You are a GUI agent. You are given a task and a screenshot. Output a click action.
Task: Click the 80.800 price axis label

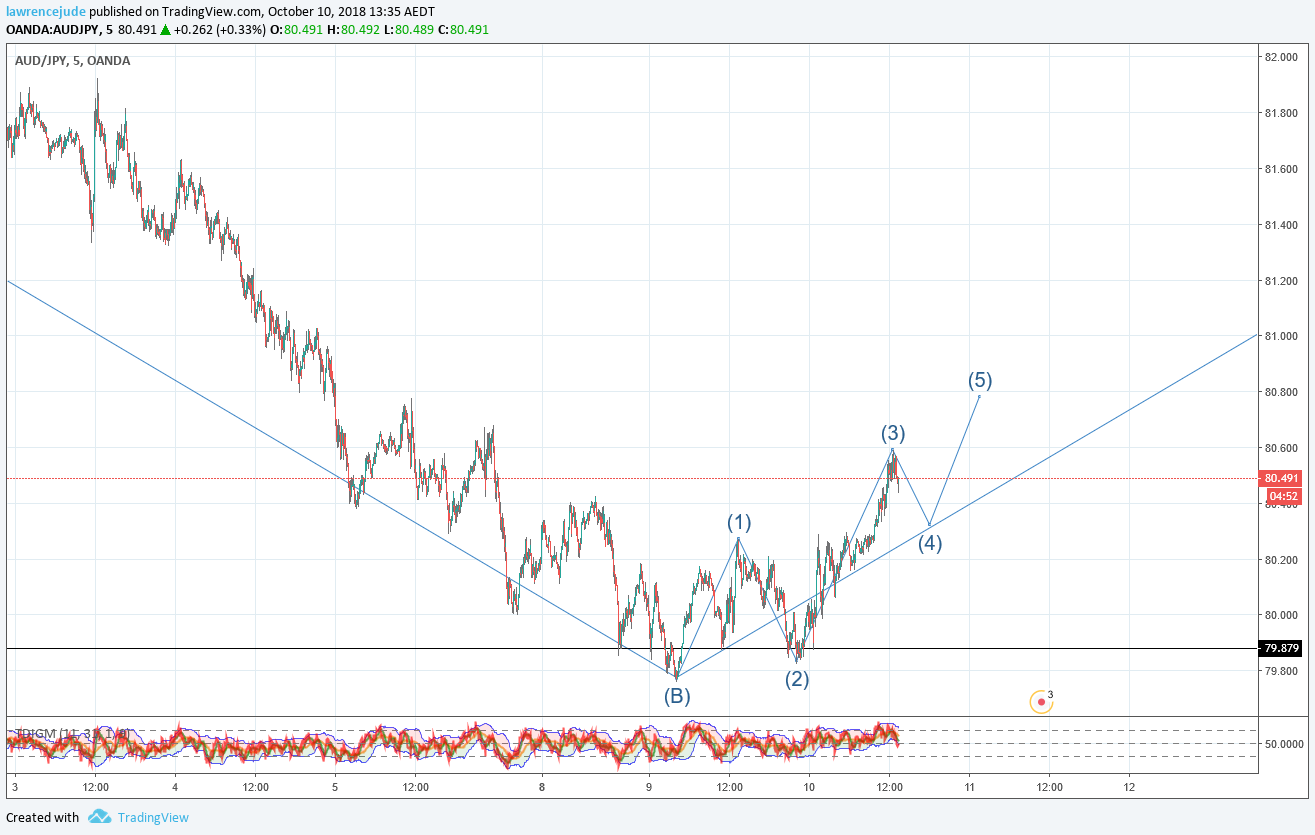pyautogui.click(x=1283, y=393)
